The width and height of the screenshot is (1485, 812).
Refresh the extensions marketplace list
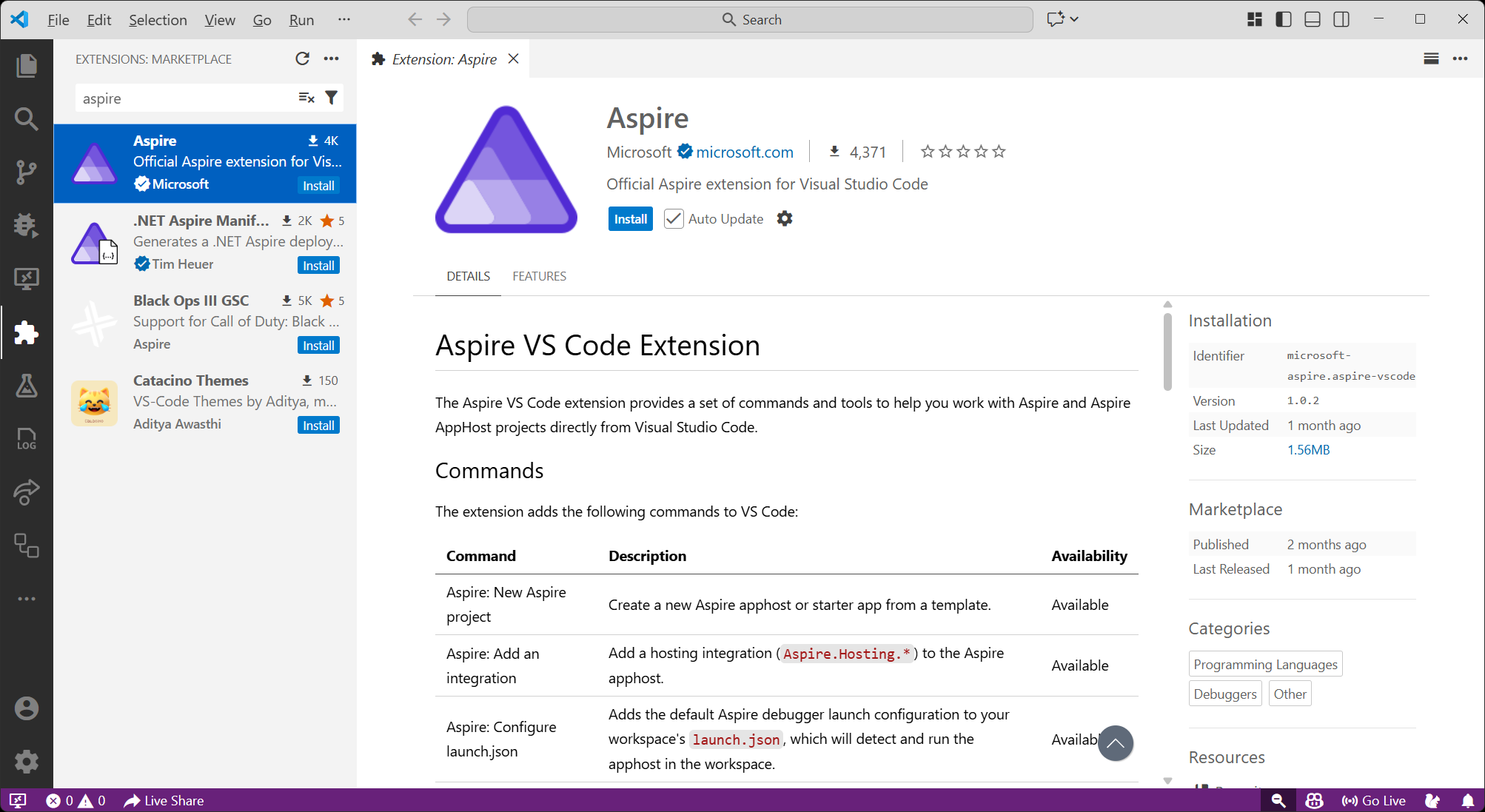[302, 58]
